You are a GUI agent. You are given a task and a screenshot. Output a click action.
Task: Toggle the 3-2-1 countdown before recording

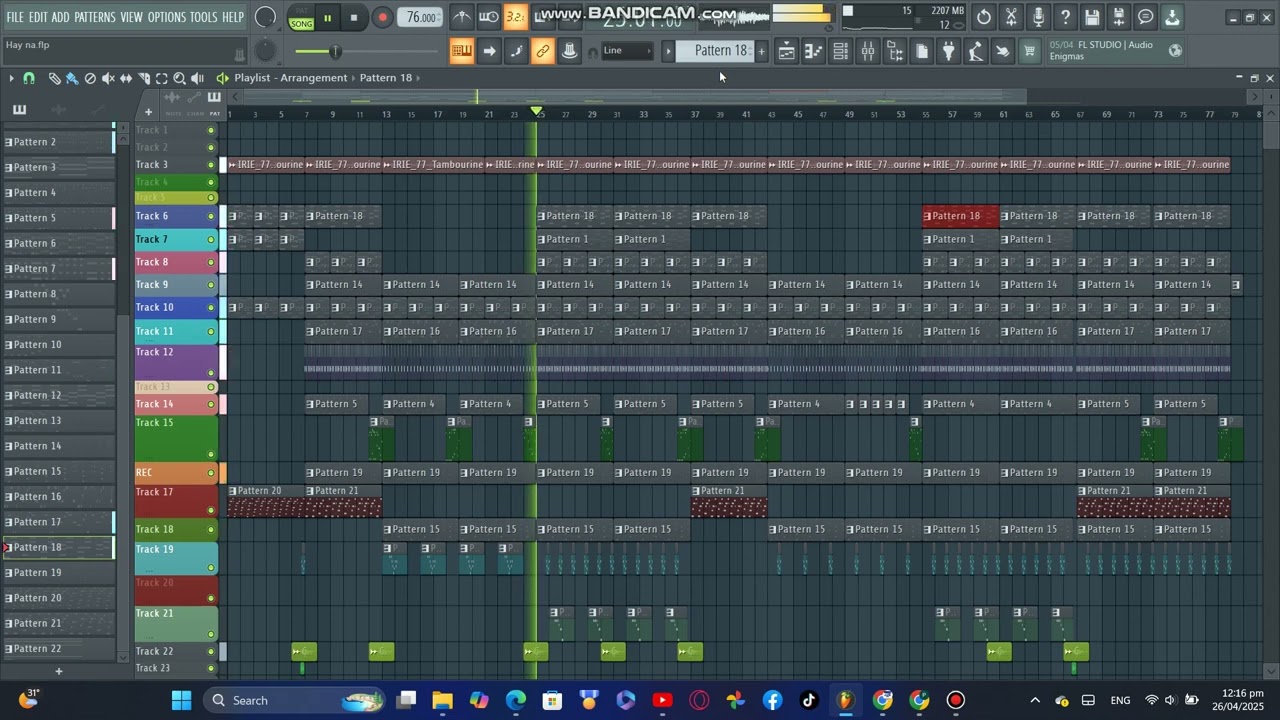point(515,17)
